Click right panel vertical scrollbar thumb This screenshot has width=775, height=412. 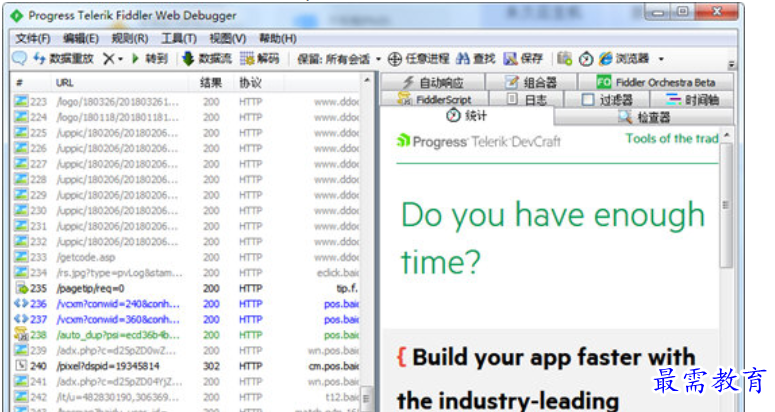726,205
